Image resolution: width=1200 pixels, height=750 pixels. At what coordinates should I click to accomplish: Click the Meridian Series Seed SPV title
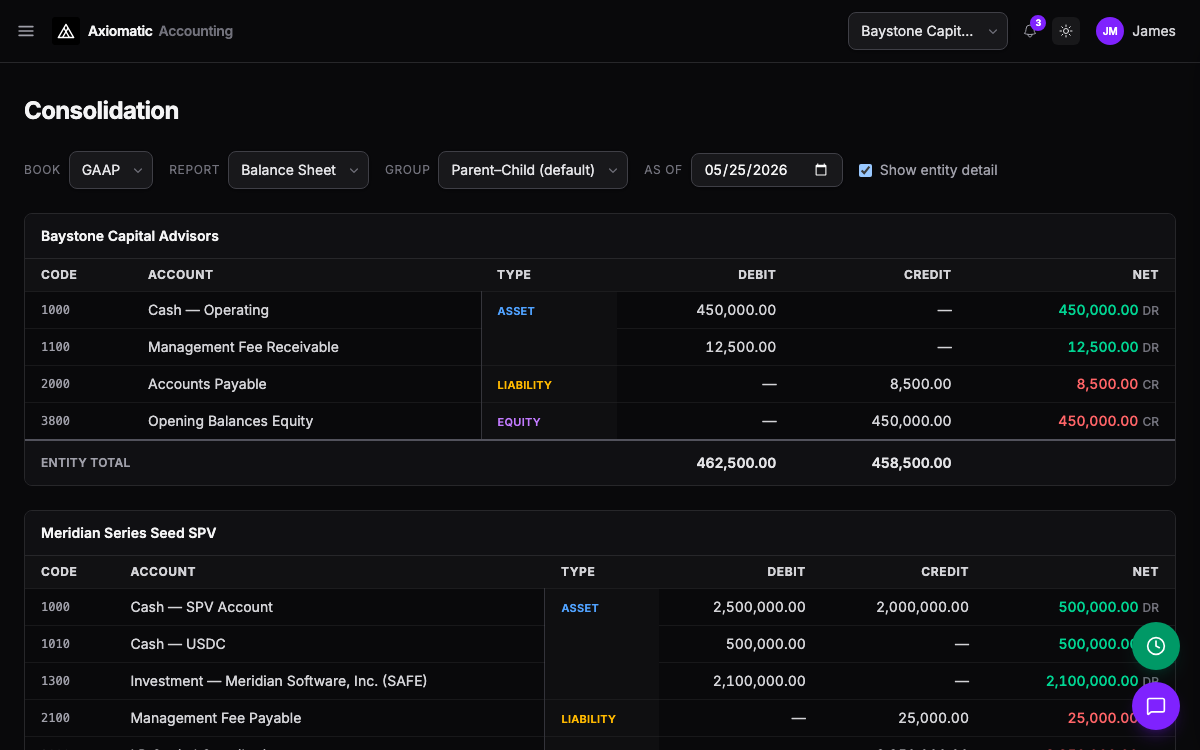128,533
